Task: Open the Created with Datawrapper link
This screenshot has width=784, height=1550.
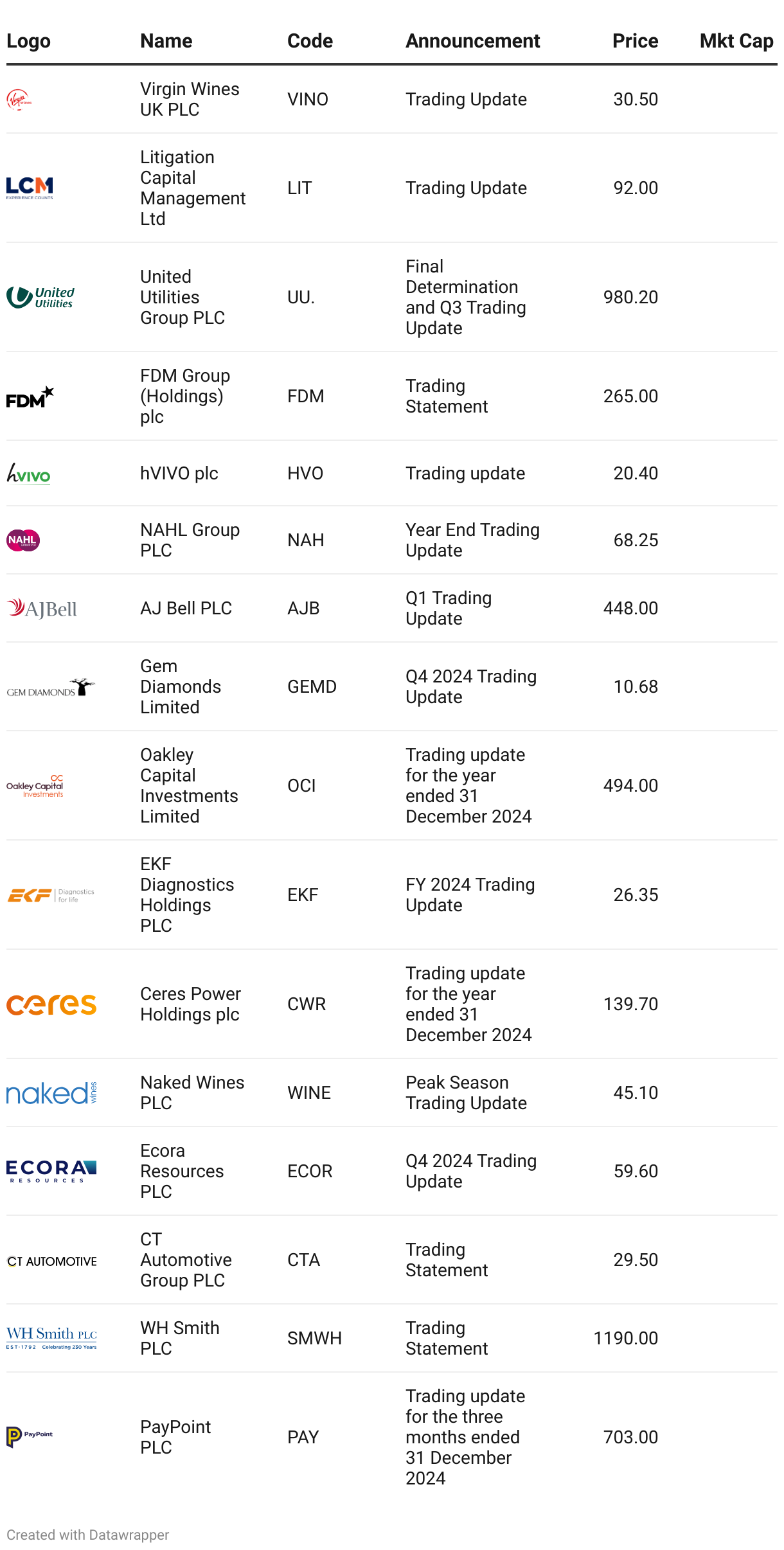Action: click(x=88, y=1535)
